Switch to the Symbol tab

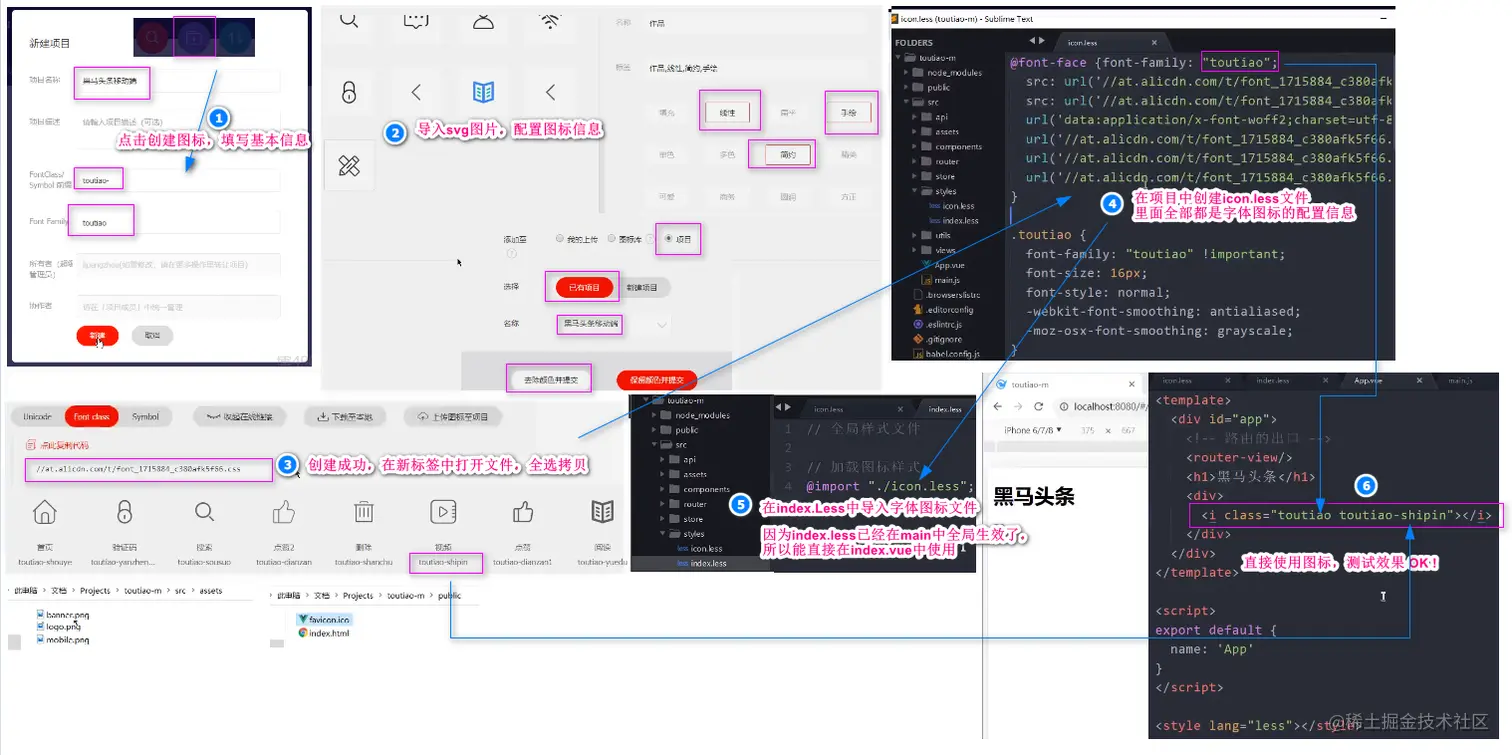(145, 416)
